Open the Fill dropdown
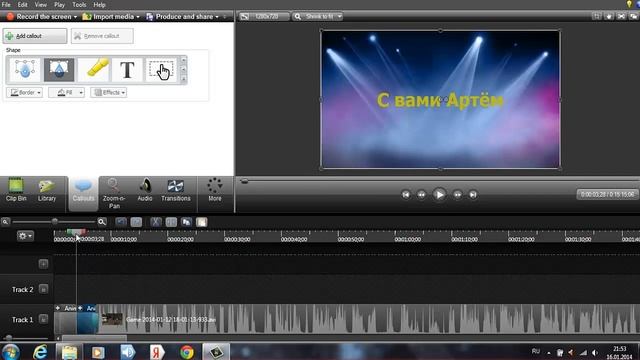640x360 pixels. pos(67,93)
